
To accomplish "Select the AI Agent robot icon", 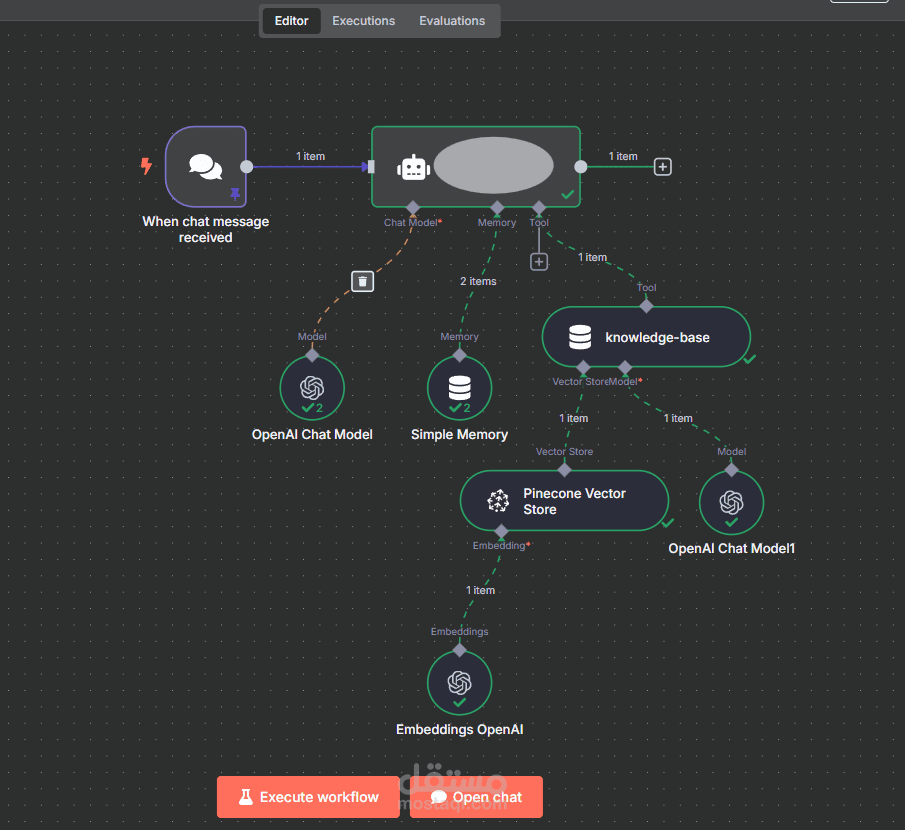I will 413,167.
